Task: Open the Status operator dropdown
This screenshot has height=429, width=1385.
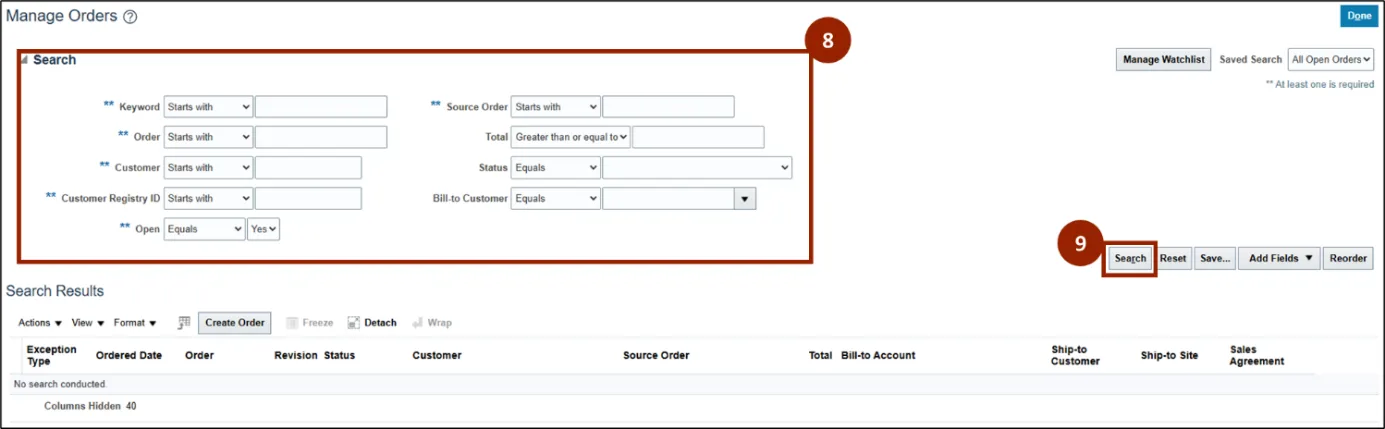Action: tap(555, 168)
